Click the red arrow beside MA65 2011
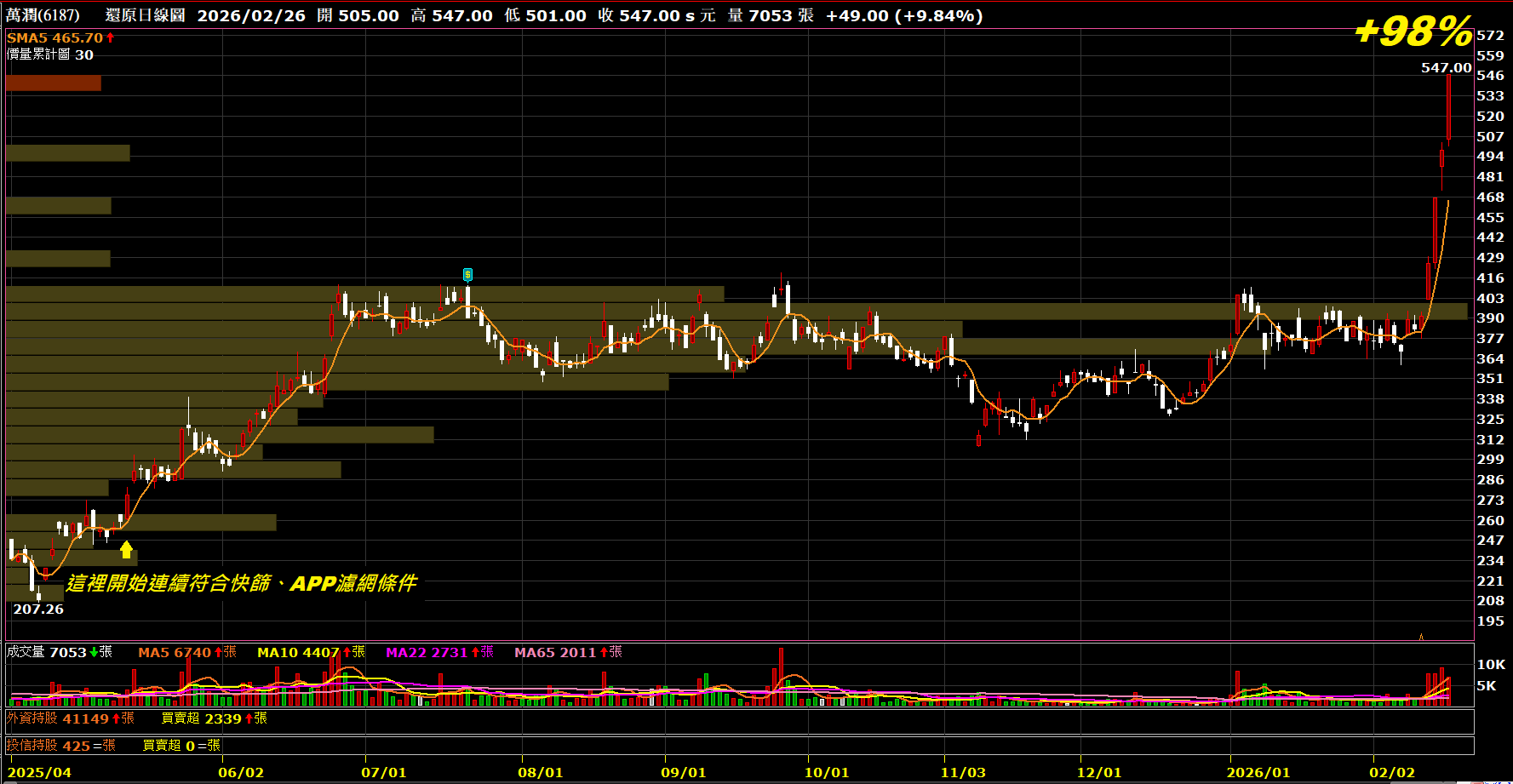This screenshot has height=784, width=1513. (604, 652)
